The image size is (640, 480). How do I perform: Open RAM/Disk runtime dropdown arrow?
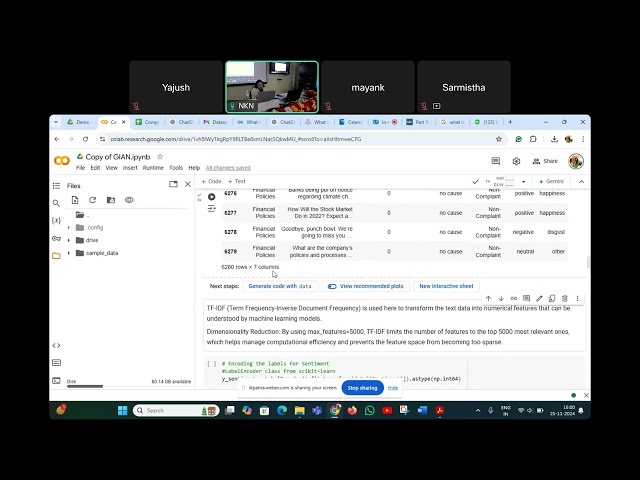tap(524, 182)
